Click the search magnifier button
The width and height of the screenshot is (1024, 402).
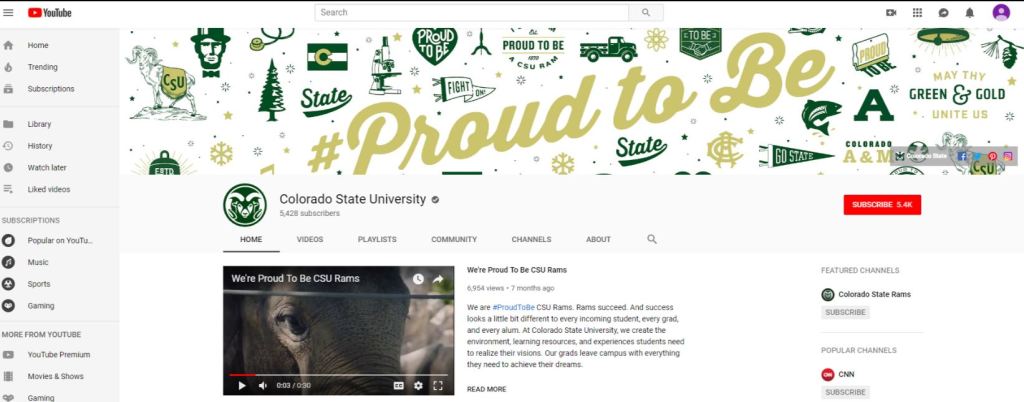coord(646,12)
